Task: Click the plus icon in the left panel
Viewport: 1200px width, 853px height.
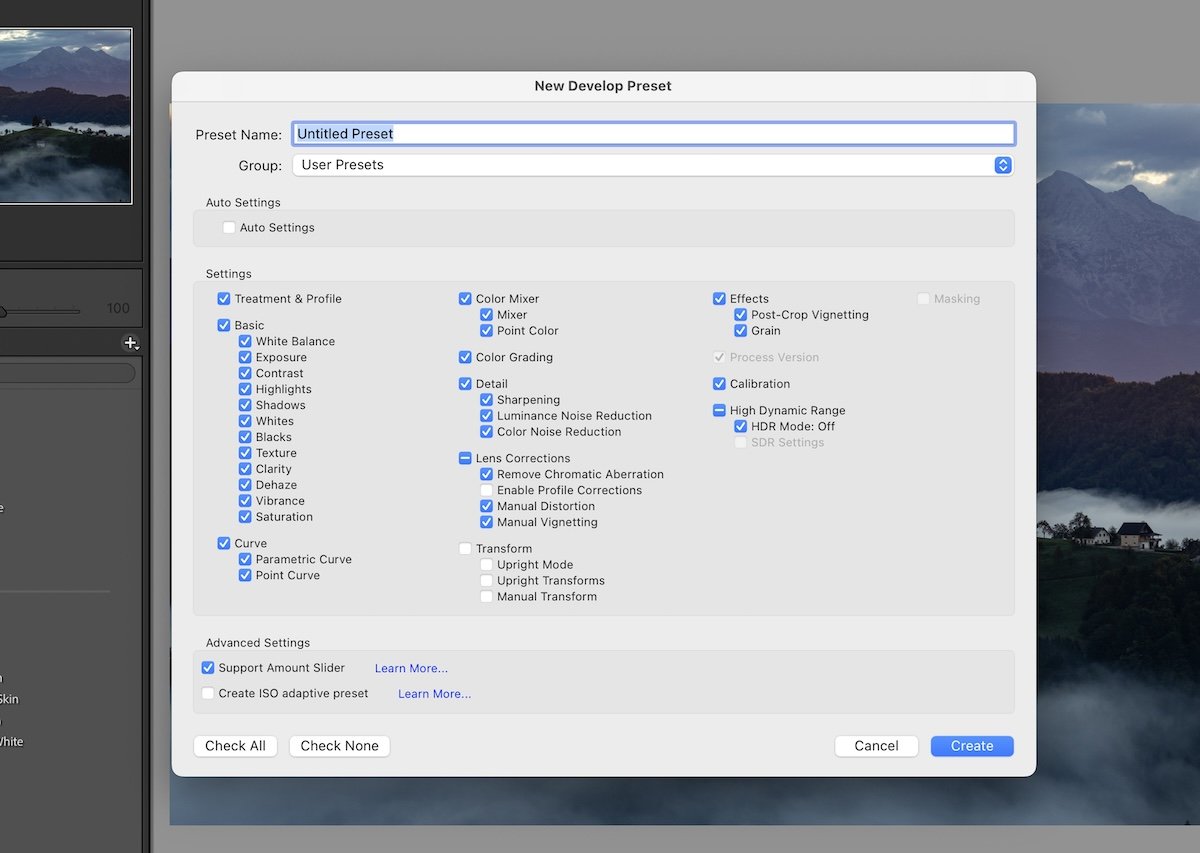Action: [131, 343]
